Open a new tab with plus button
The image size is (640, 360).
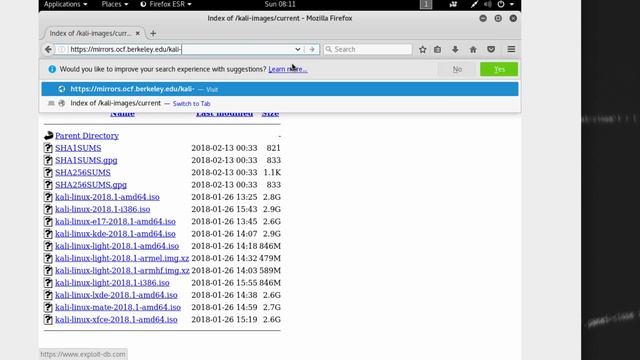153,33
